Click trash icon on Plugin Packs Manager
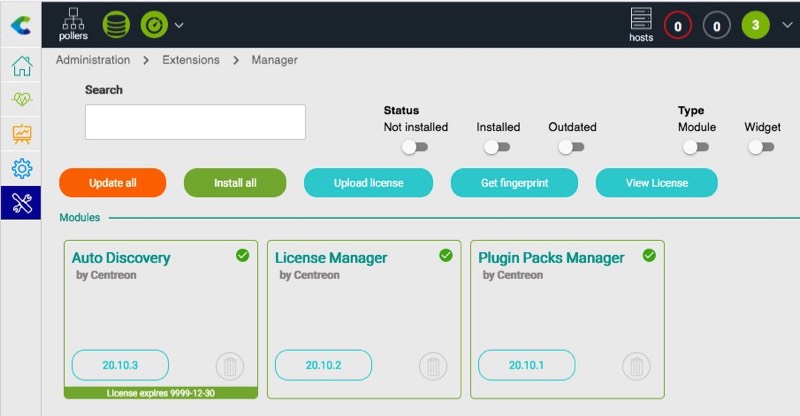800x416 pixels. pyautogui.click(x=636, y=366)
